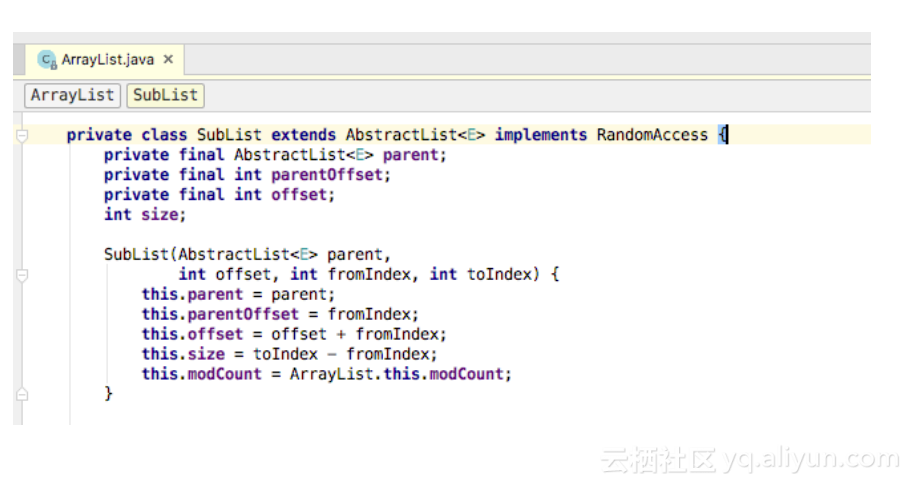The image size is (911, 485).
Task: Click 'this.offset' in the assignment line
Action: pyautogui.click(x=192, y=335)
